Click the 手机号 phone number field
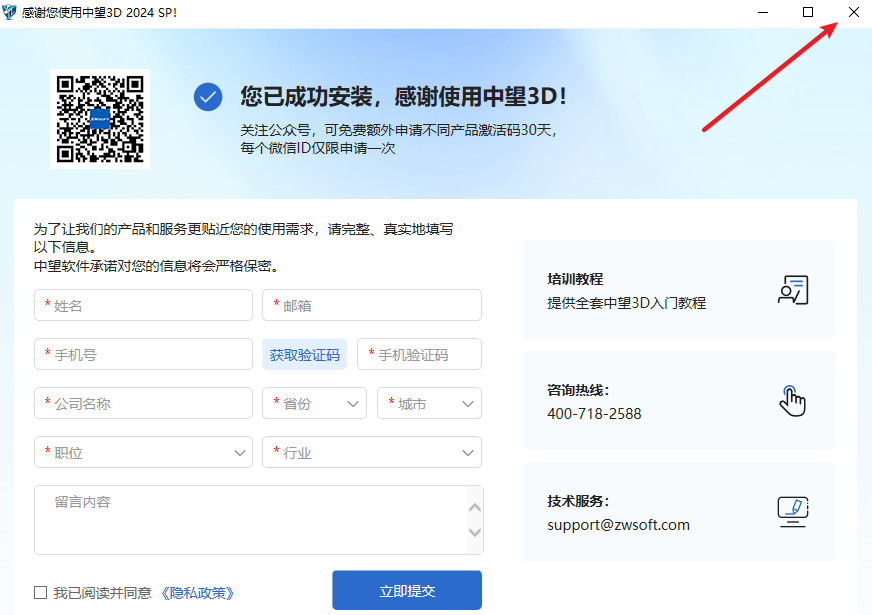872x615 pixels. (x=143, y=354)
